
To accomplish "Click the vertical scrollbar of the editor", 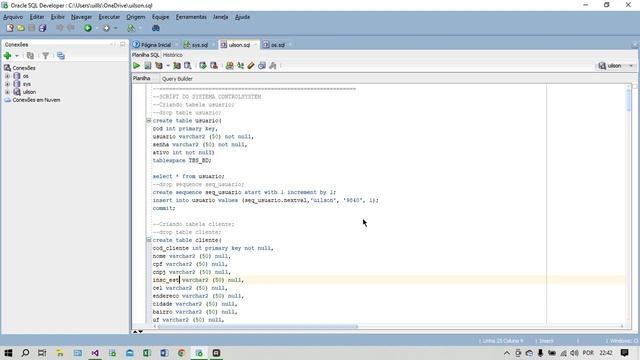I will point(629,203).
